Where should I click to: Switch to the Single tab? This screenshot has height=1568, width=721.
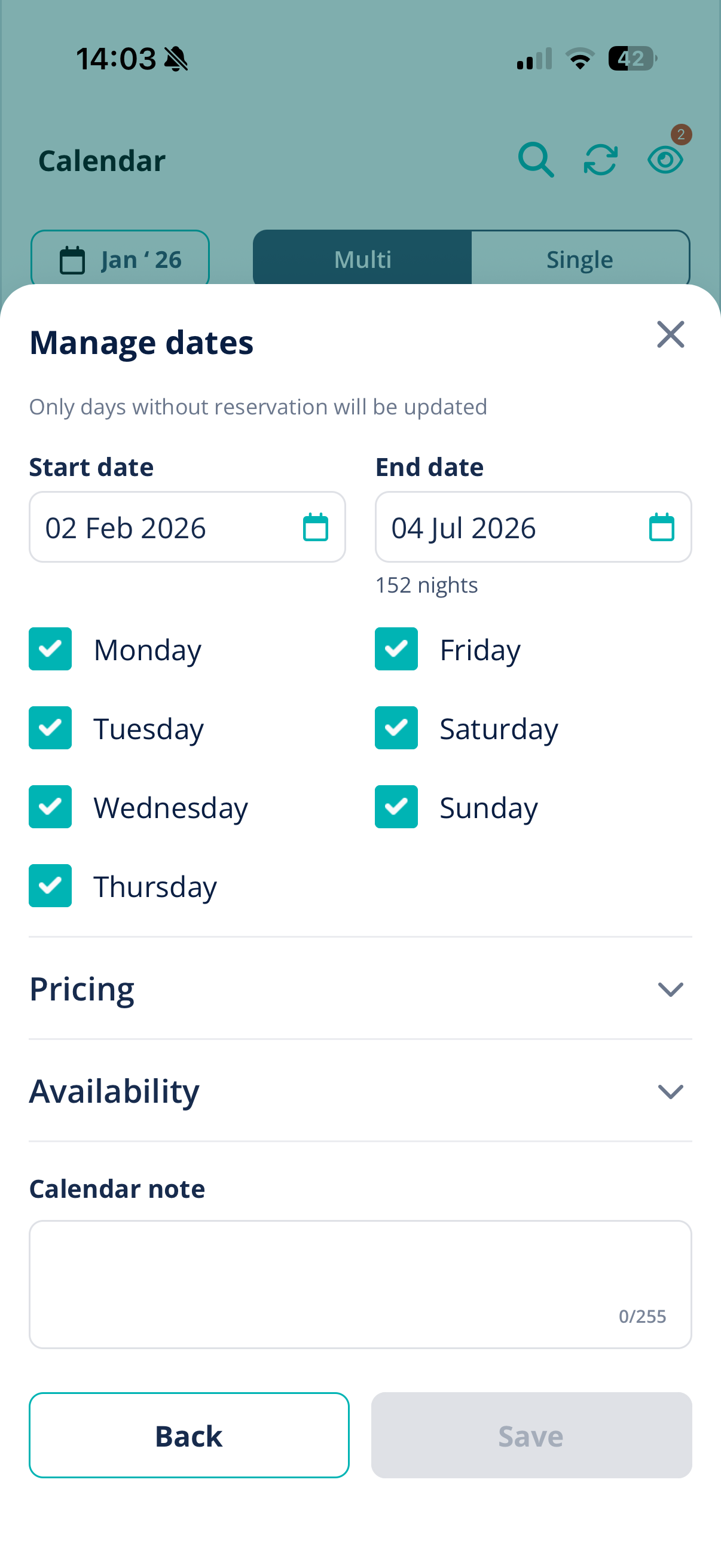(580, 260)
